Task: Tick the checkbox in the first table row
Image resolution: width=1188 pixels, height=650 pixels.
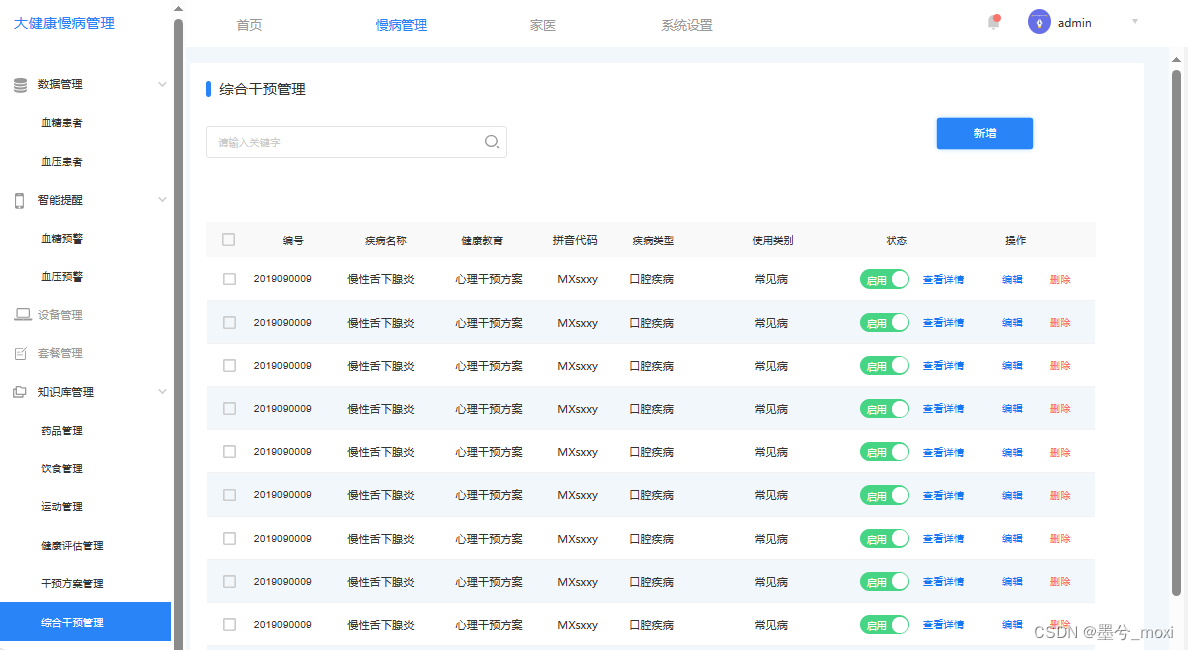Action: pos(230,279)
